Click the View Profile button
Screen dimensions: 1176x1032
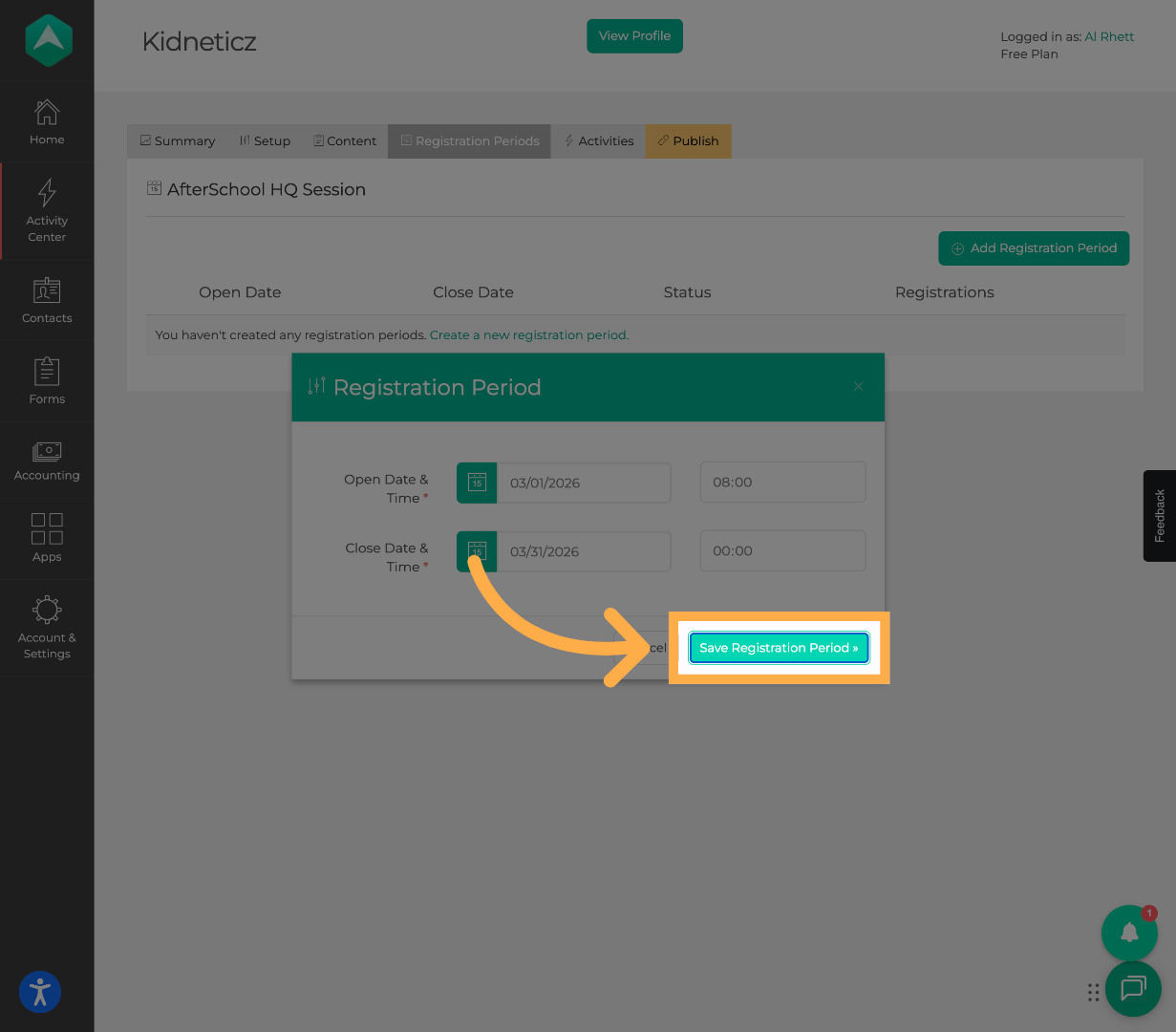coord(634,36)
